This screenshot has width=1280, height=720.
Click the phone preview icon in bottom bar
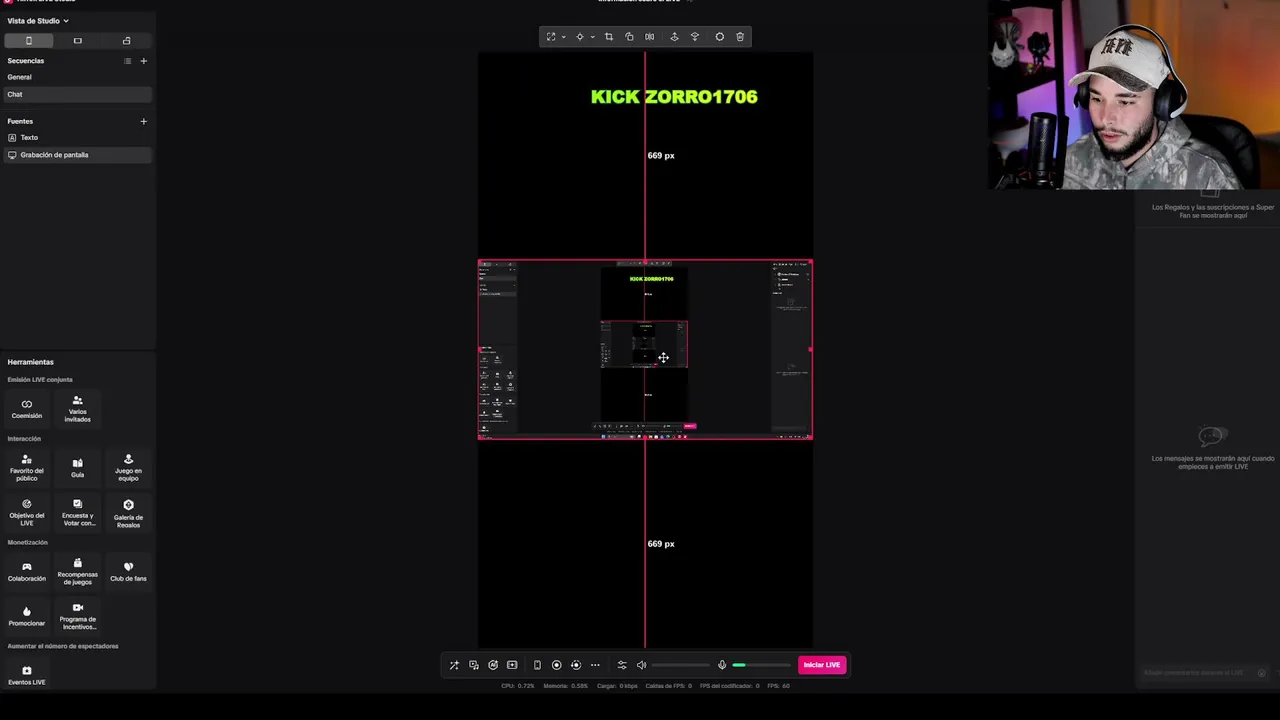pos(537,665)
